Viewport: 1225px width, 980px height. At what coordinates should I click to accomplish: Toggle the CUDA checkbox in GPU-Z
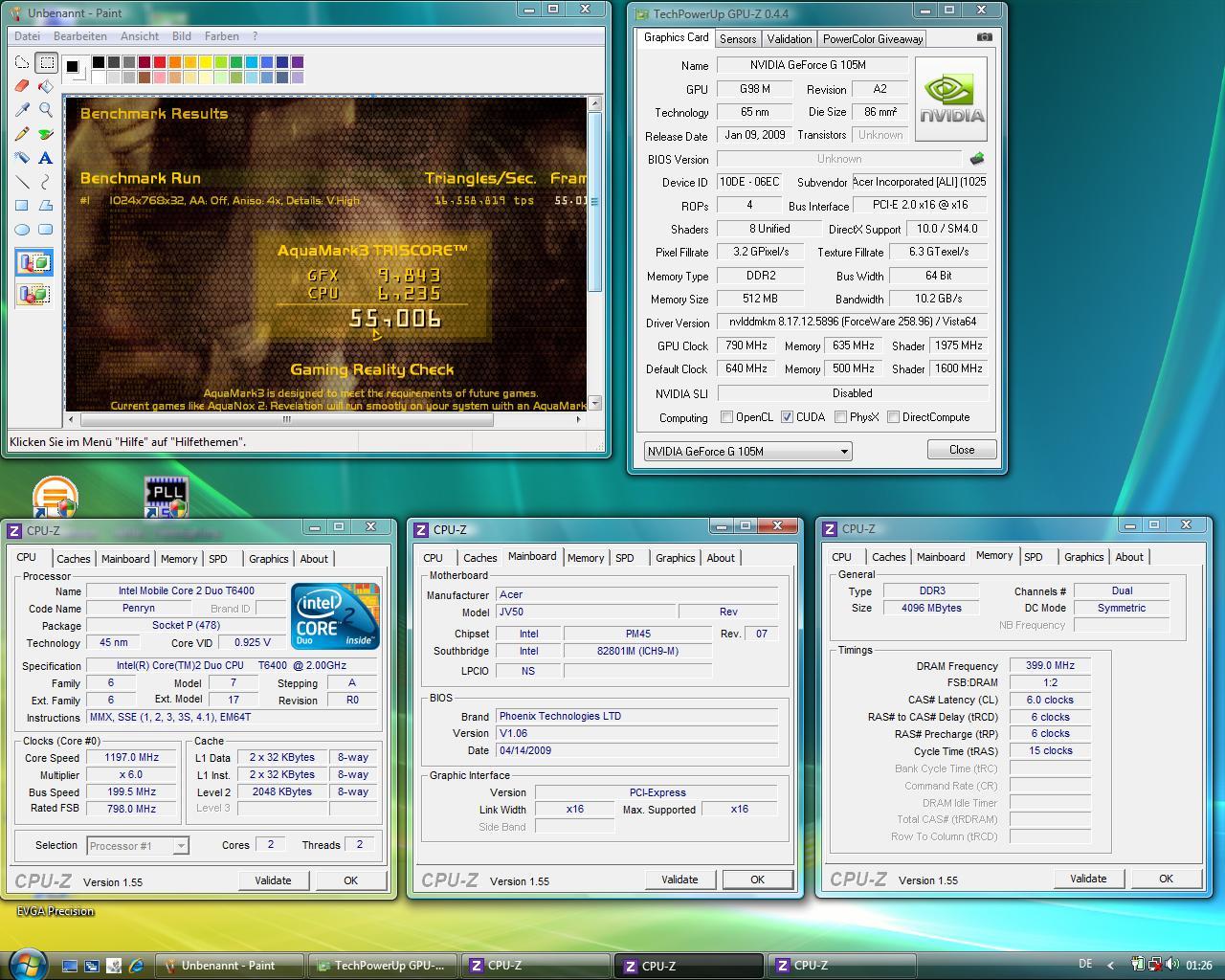tap(787, 417)
